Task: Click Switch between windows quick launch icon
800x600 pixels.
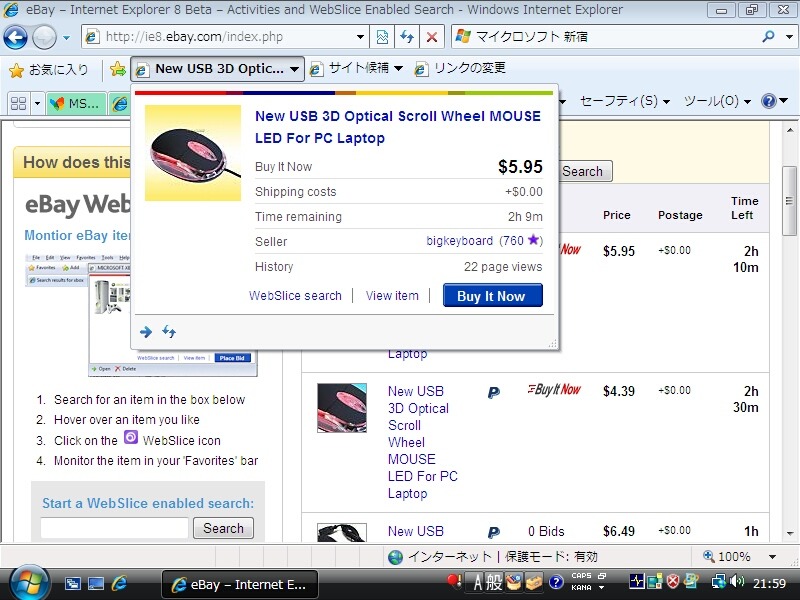Action: coord(72,584)
